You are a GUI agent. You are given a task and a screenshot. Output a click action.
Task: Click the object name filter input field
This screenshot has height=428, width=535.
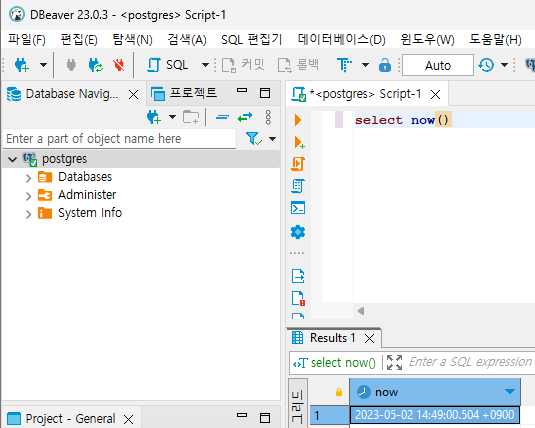[x=119, y=139]
